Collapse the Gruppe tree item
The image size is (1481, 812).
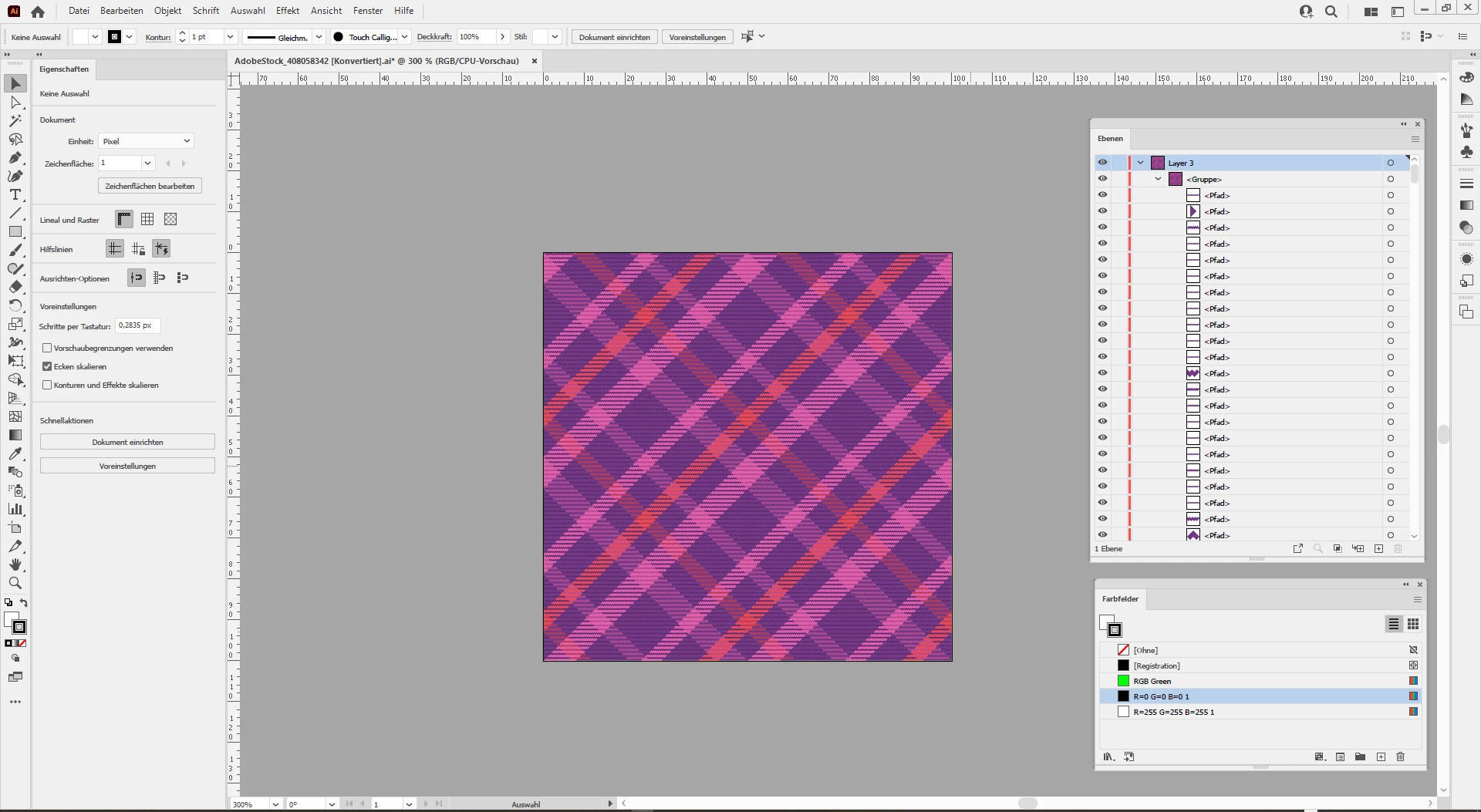click(x=1158, y=179)
